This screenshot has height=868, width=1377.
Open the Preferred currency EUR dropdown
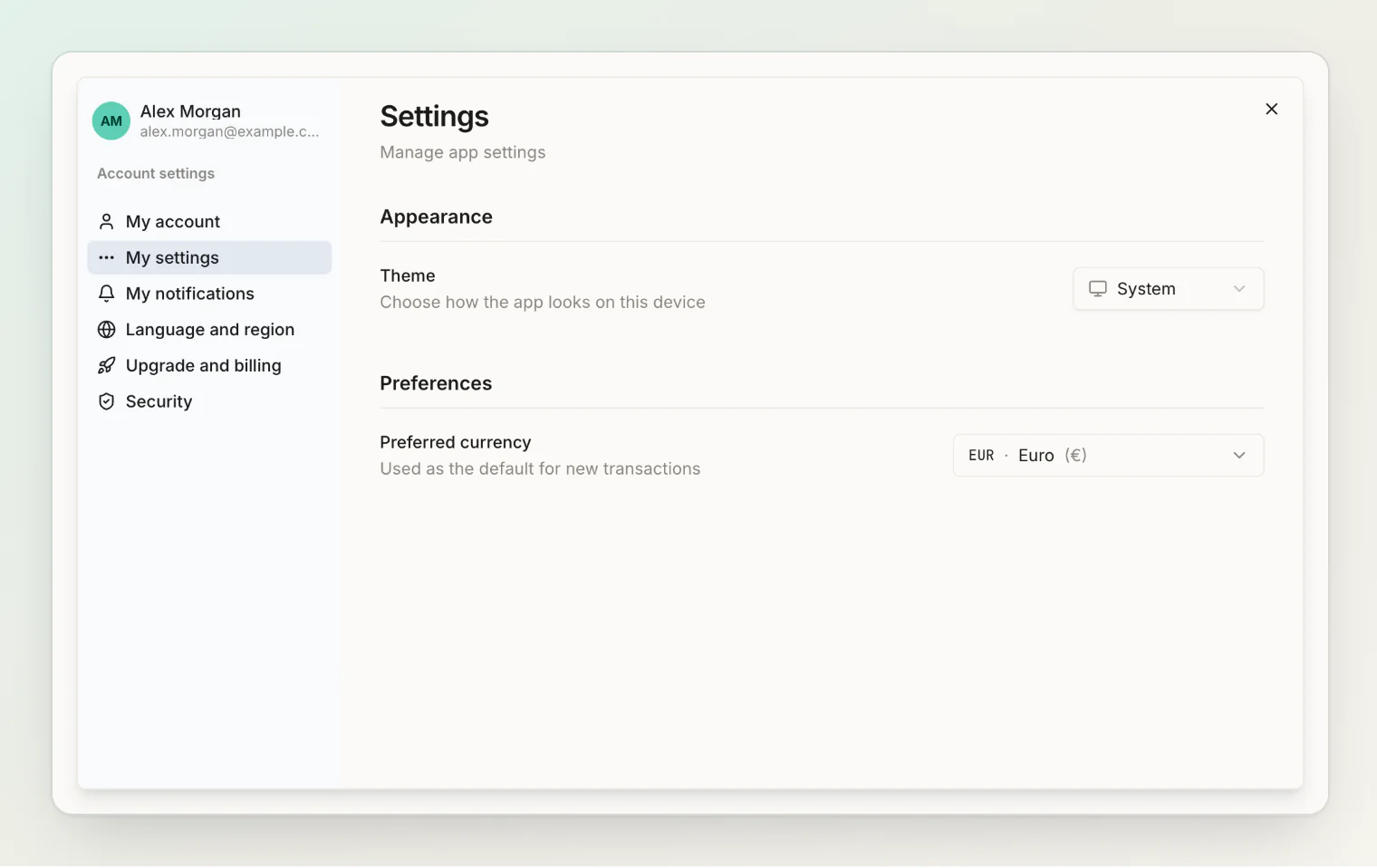[1109, 456]
